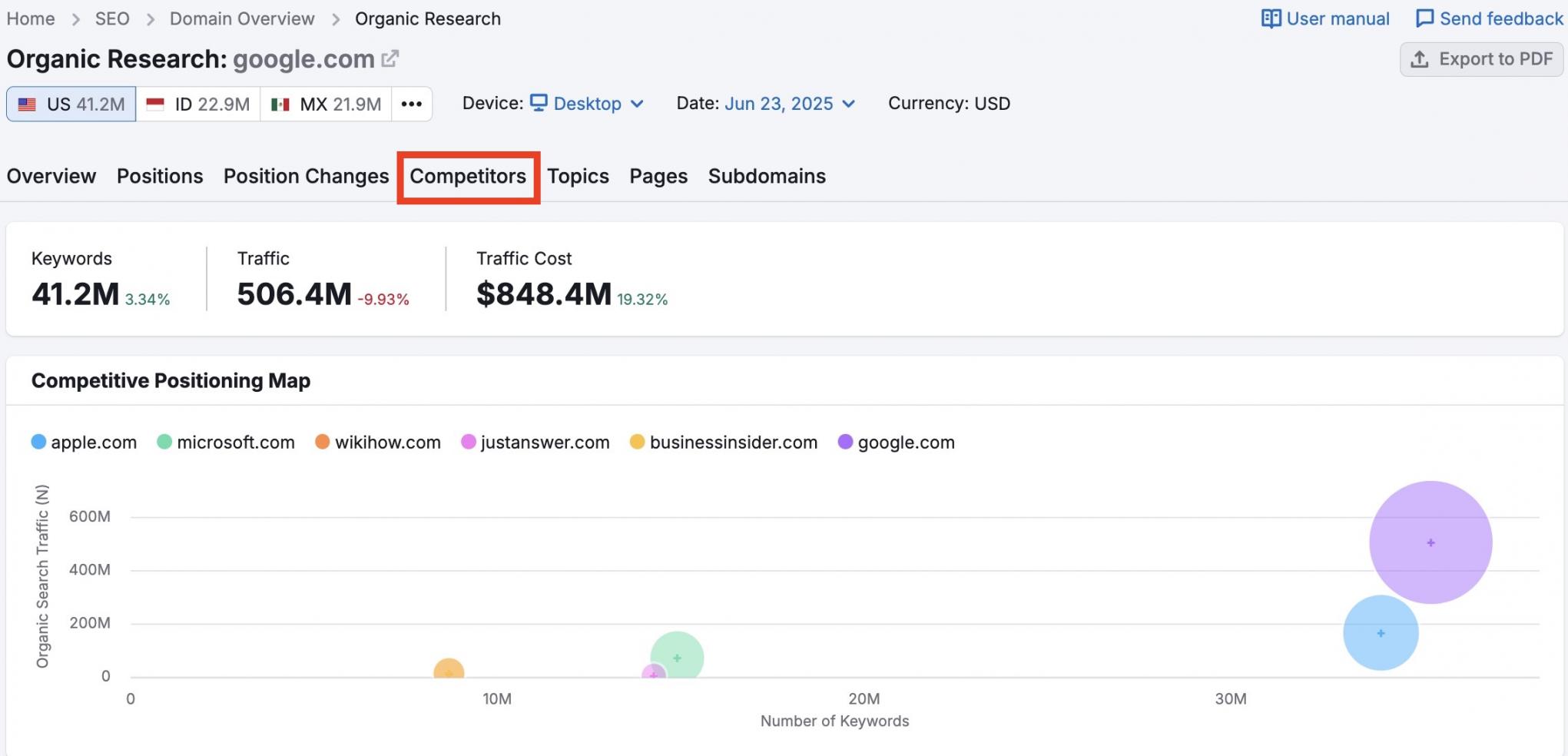This screenshot has height=756, width=1568.
Task: Click the Traffic 506.4M value
Action: 294,294
